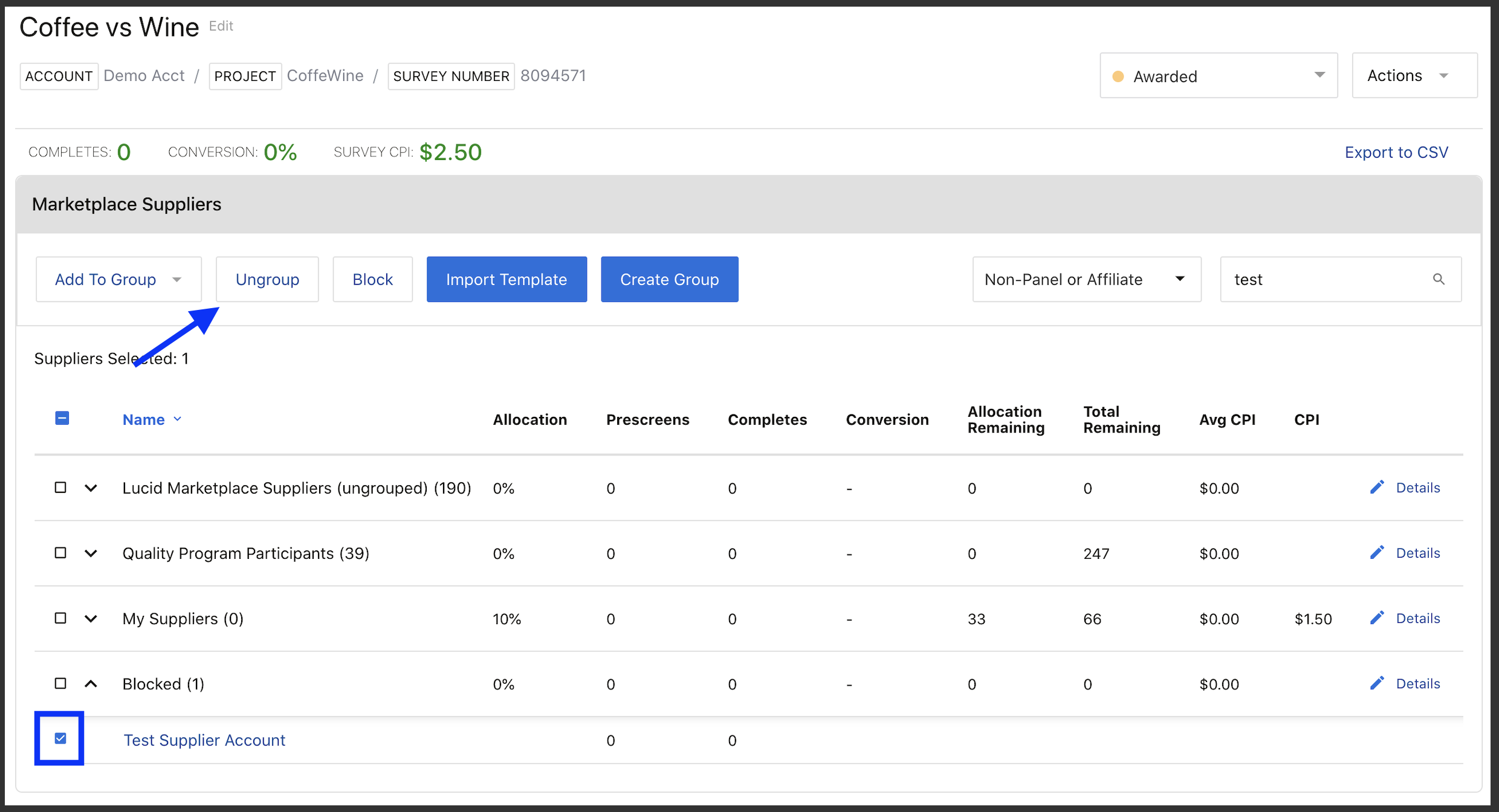Click the CPI column header
Screen dimensions: 1499x812
(1306, 419)
